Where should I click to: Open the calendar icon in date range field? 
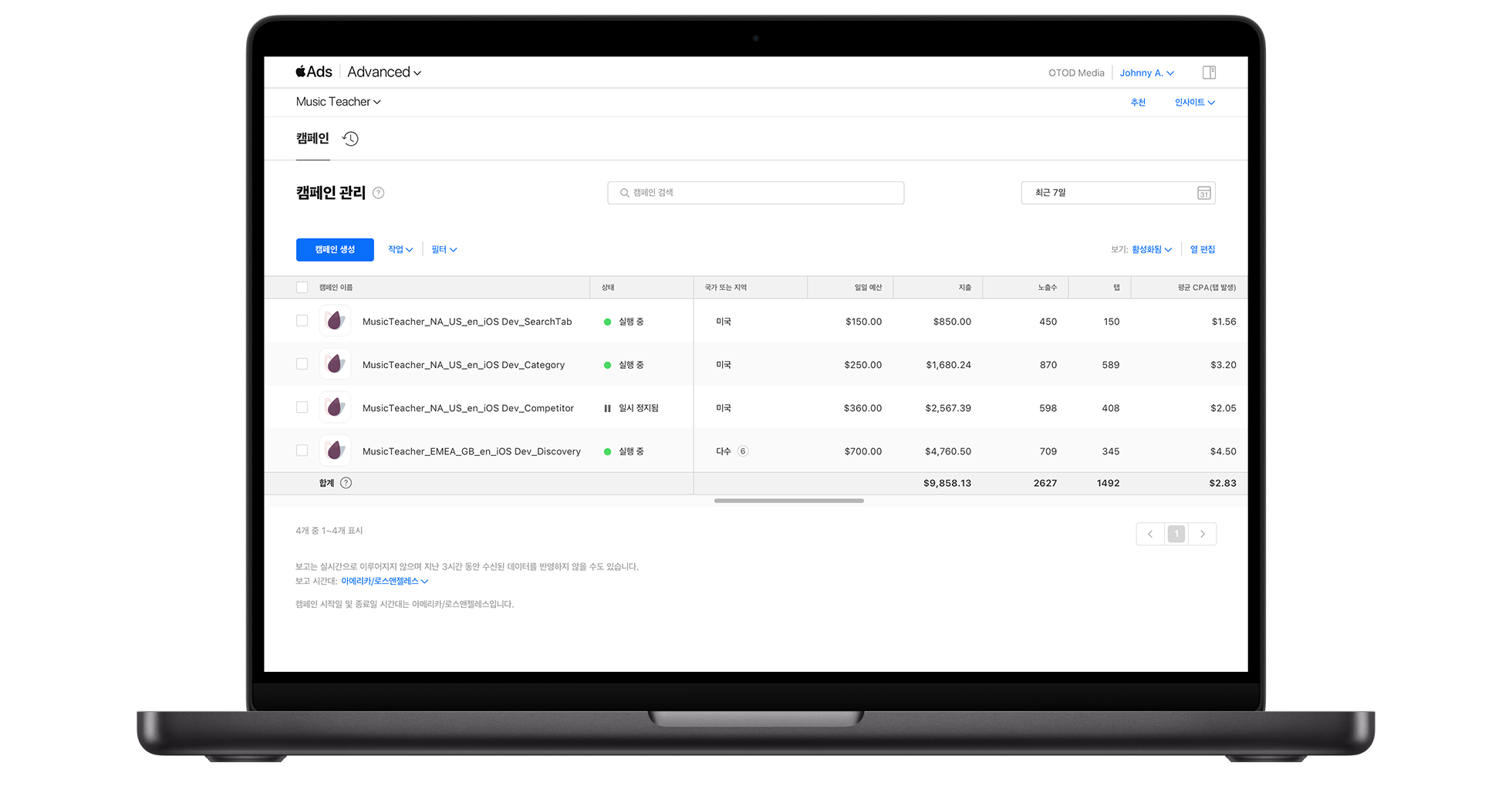tap(1203, 193)
